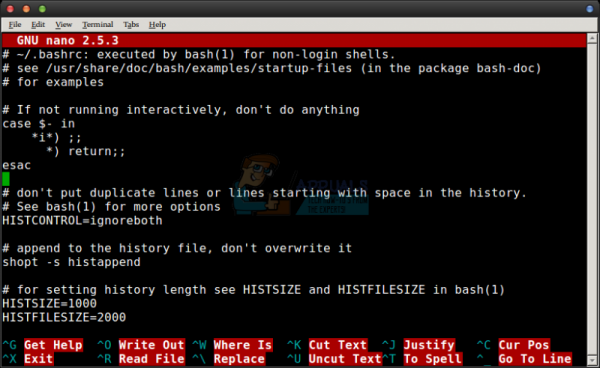Click the Cut Text shortcut label
The height and width of the screenshot is (368, 600).
(x=338, y=345)
